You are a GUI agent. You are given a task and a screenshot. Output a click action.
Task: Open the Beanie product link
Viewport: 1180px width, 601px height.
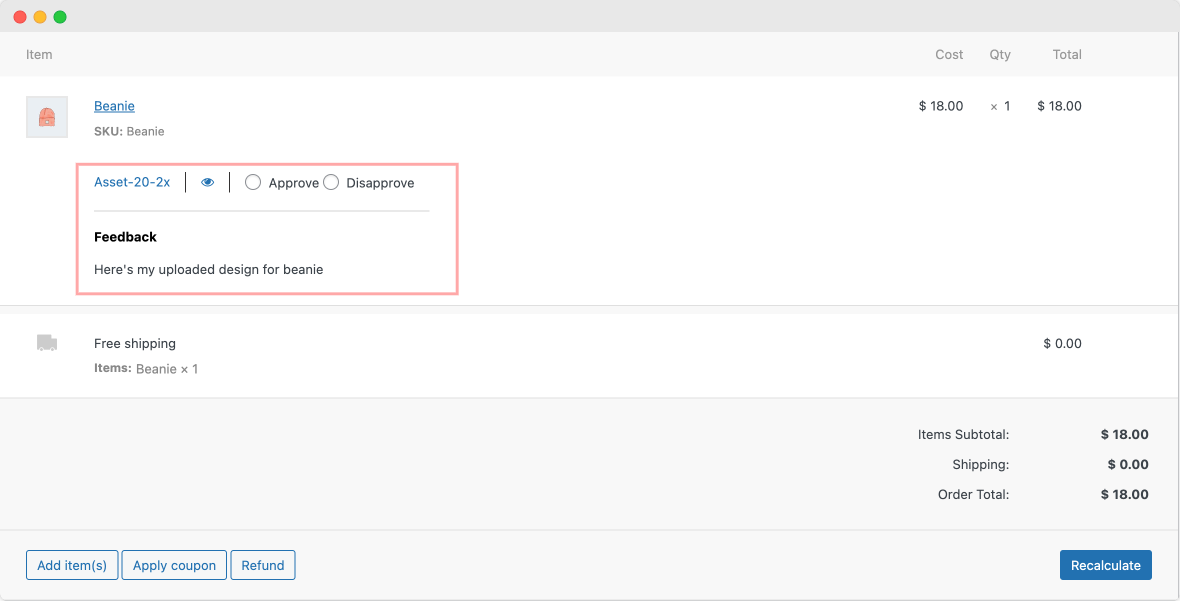click(114, 106)
